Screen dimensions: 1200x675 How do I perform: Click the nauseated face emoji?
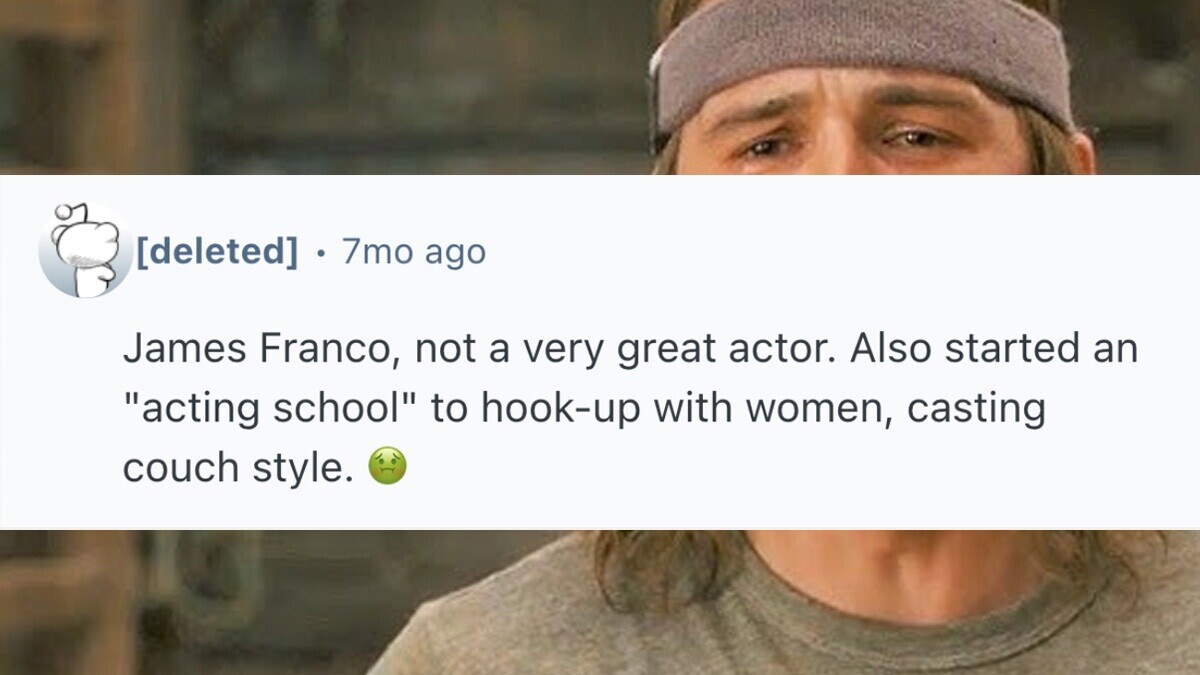coord(387,466)
